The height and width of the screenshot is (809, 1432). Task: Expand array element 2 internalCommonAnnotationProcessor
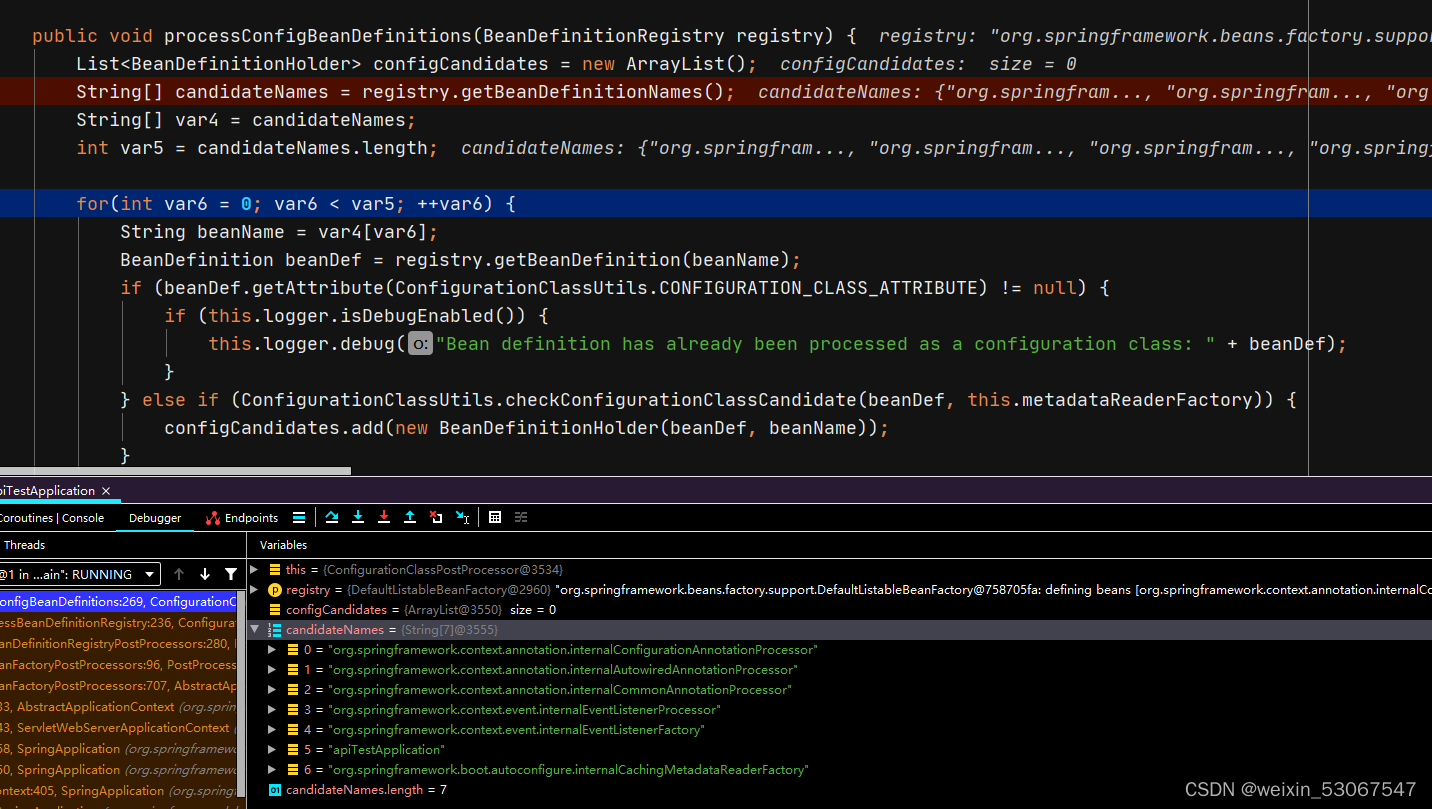[x=273, y=690]
